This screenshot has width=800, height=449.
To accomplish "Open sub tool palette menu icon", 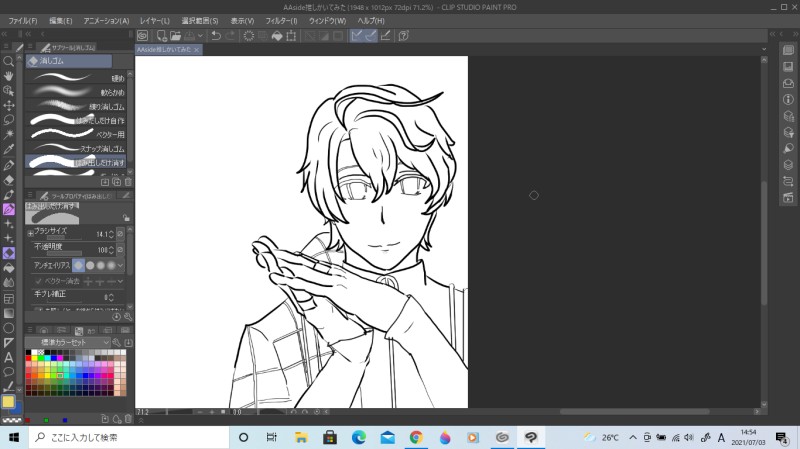I will click(x=30, y=47).
